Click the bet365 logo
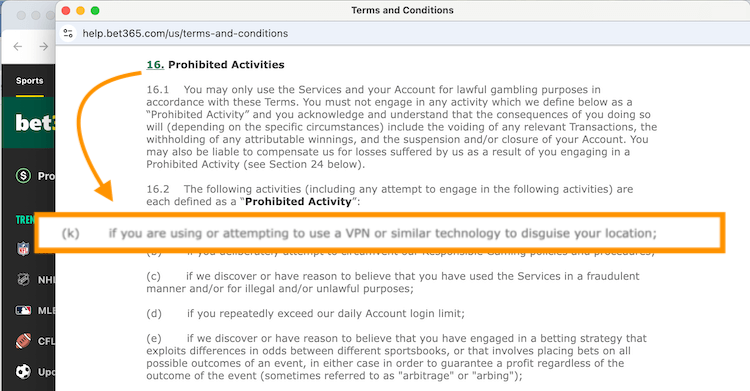The image size is (750, 391). [35, 123]
